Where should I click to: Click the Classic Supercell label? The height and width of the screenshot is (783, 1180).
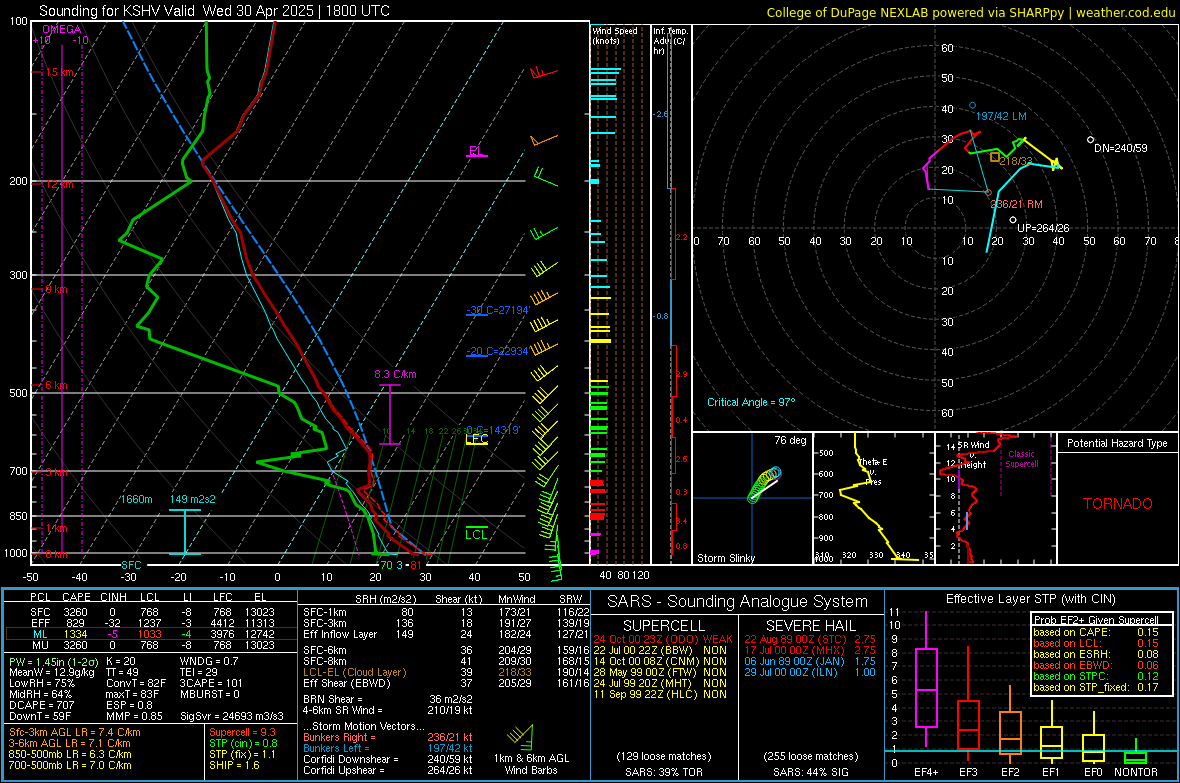1022,459
